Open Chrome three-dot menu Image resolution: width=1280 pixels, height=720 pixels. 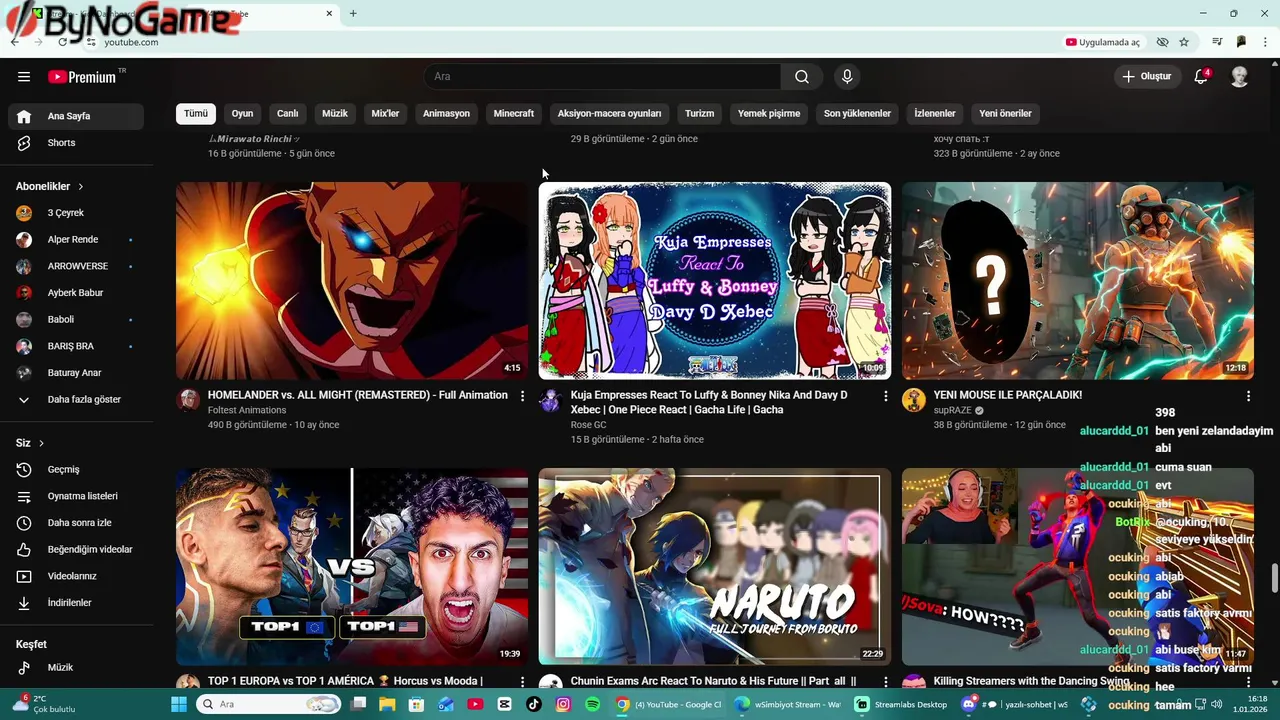point(1266,42)
